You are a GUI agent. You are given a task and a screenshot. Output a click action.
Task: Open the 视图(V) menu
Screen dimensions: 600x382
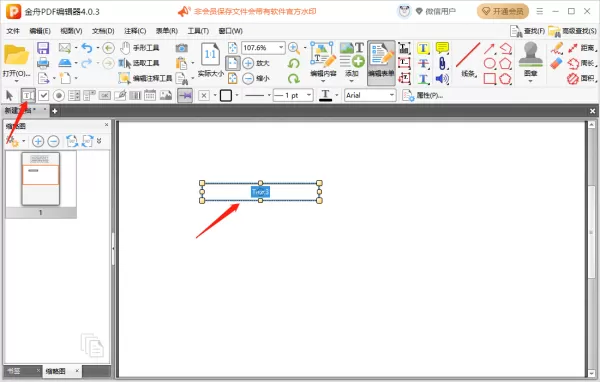[71, 31]
